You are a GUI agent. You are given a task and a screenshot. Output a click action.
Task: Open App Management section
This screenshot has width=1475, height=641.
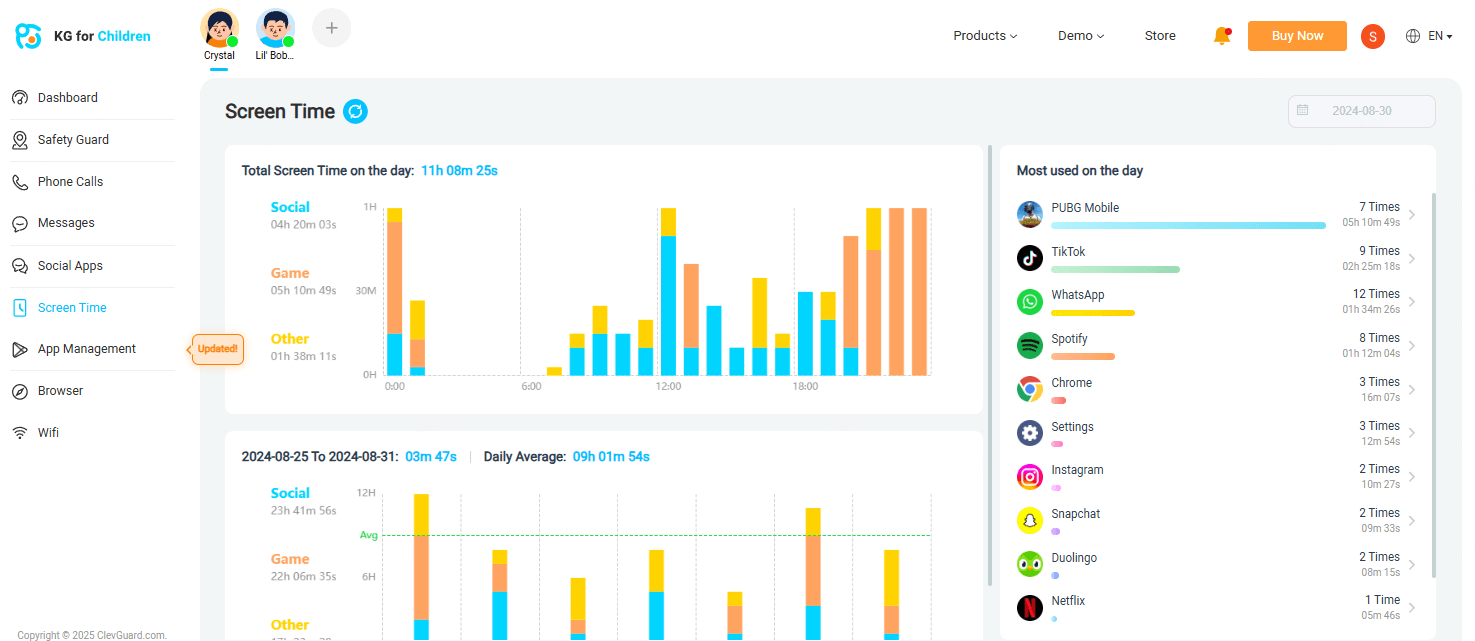click(x=87, y=349)
